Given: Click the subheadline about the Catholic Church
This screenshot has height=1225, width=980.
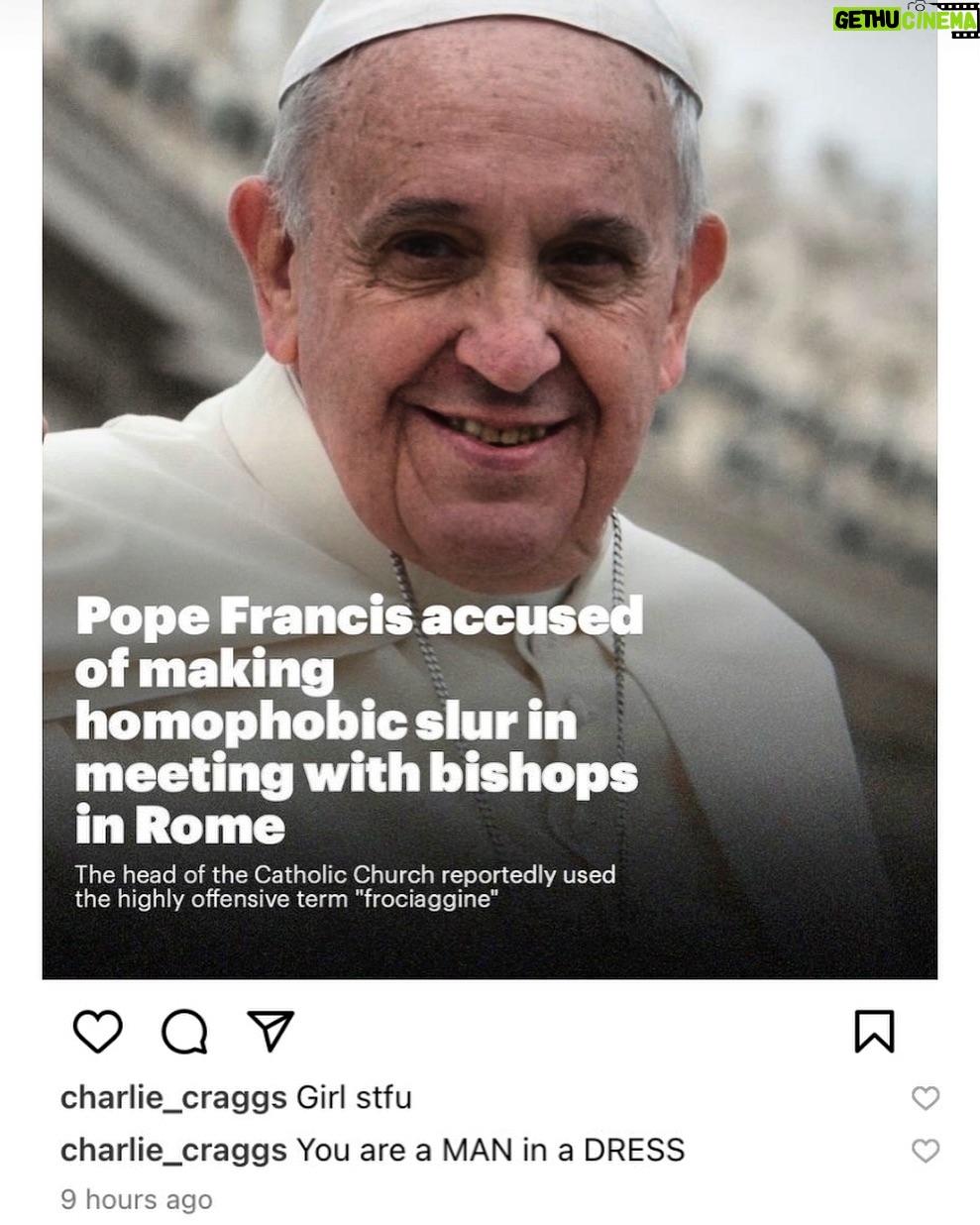Looking at the screenshot, I should click(346, 887).
